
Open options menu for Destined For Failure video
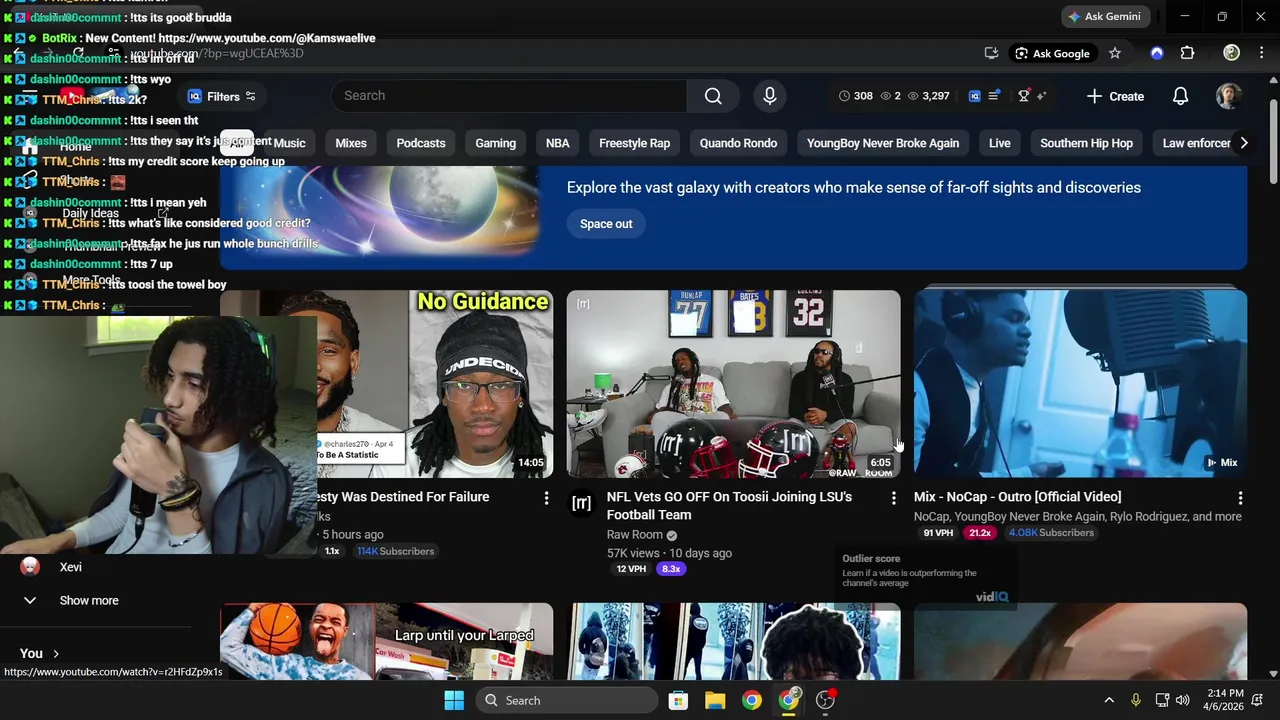546,497
